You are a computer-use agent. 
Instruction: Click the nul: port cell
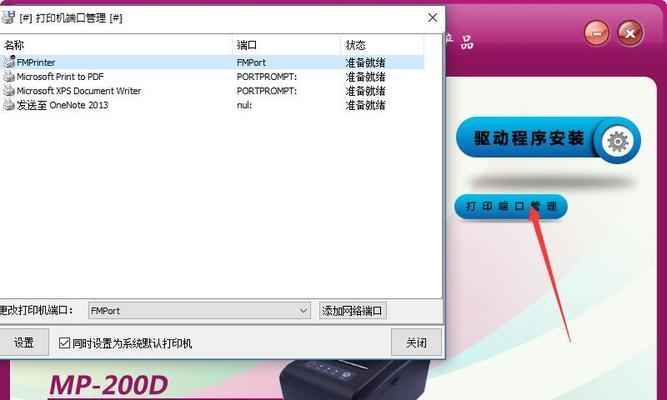point(244,105)
